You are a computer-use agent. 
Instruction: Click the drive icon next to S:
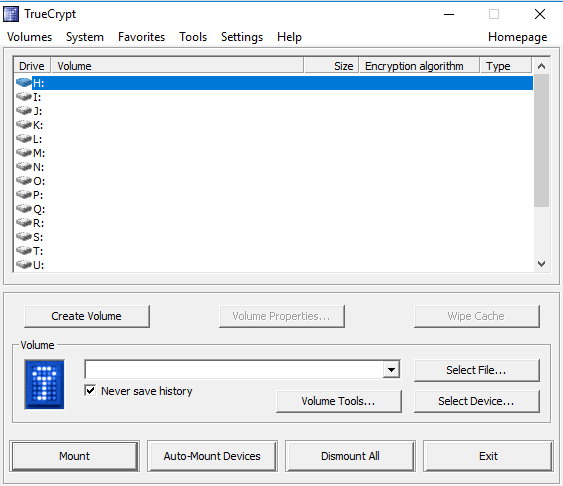[24, 237]
